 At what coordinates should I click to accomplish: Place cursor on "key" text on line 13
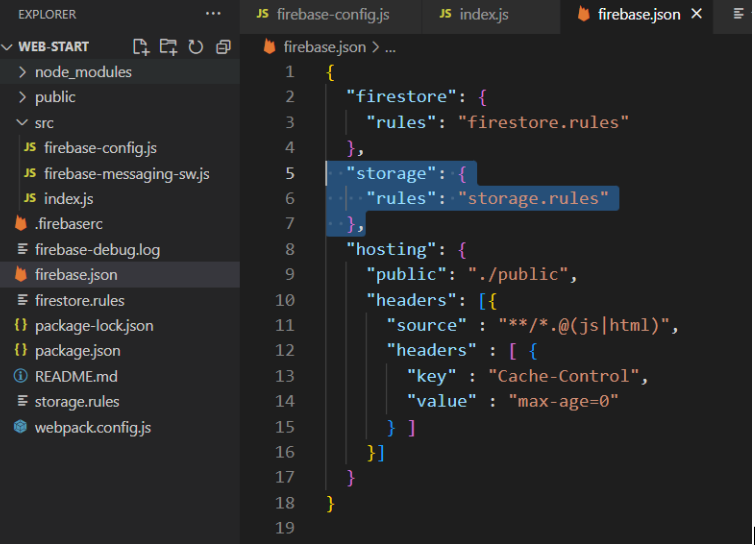pos(431,376)
